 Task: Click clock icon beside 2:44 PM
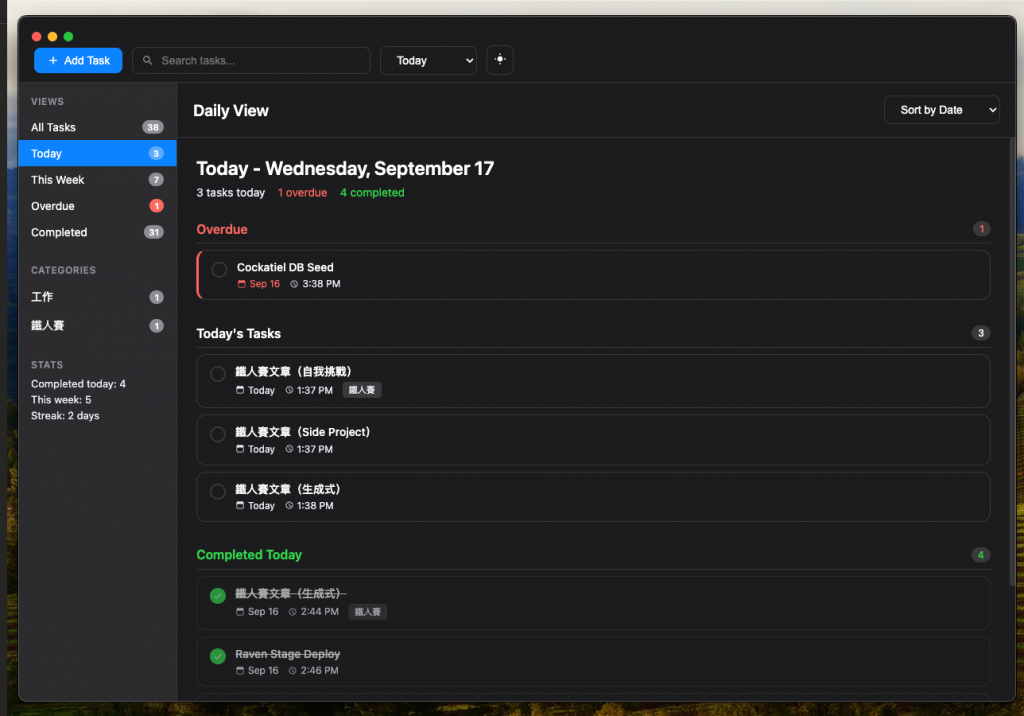tap(293, 611)
